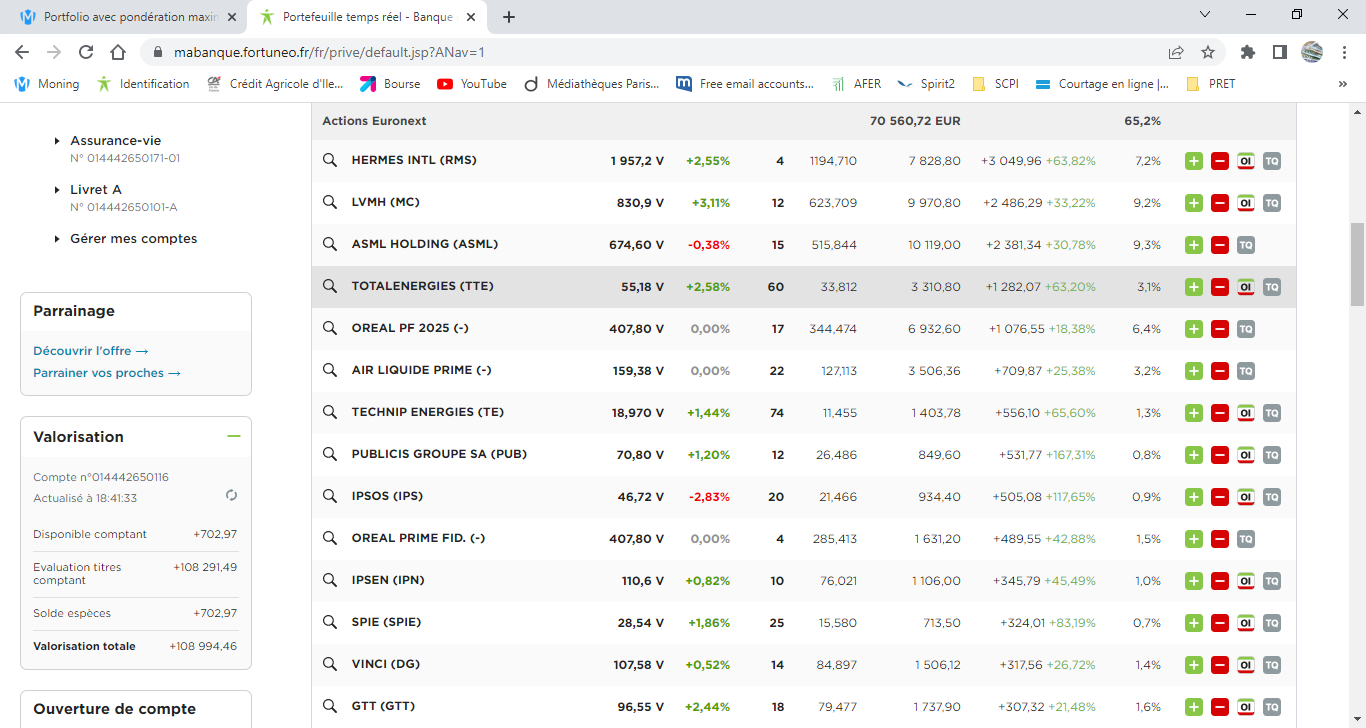Click magnifier icon for VINCI row
Image resolution: width=1366 pixels, height=728 pixels.
(x=330, y=664)
